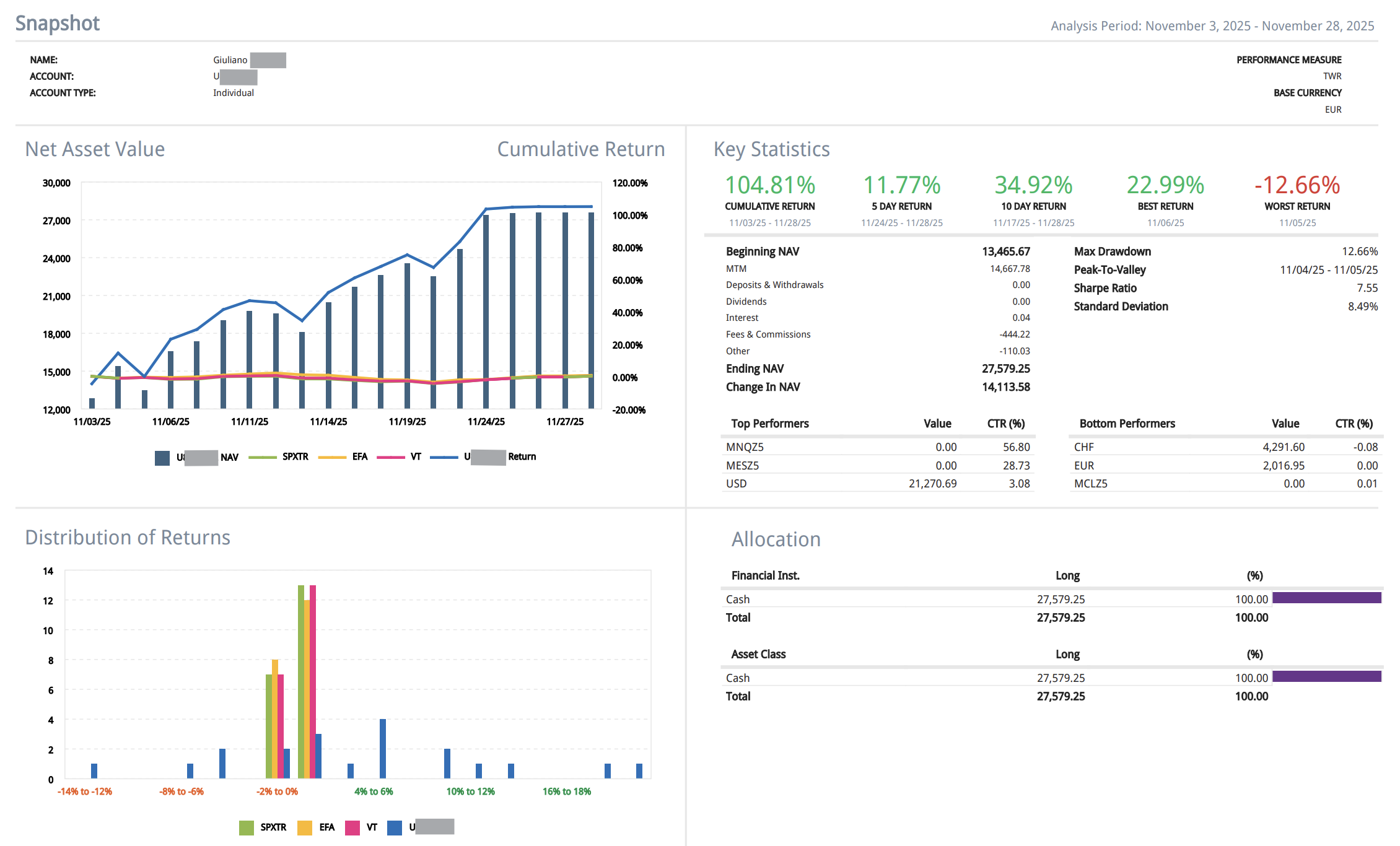Viewport: 1400px width, 846px height.
Task: Click the Bottom Performers CTR (%) header
Action: [x=1354, y=424]
